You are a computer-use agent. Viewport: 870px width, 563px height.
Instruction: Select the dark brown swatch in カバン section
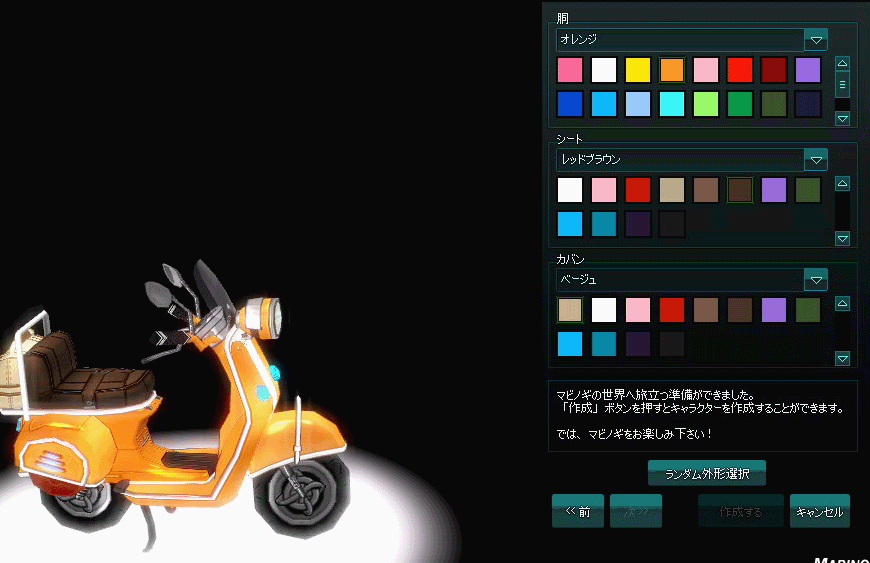740,310
